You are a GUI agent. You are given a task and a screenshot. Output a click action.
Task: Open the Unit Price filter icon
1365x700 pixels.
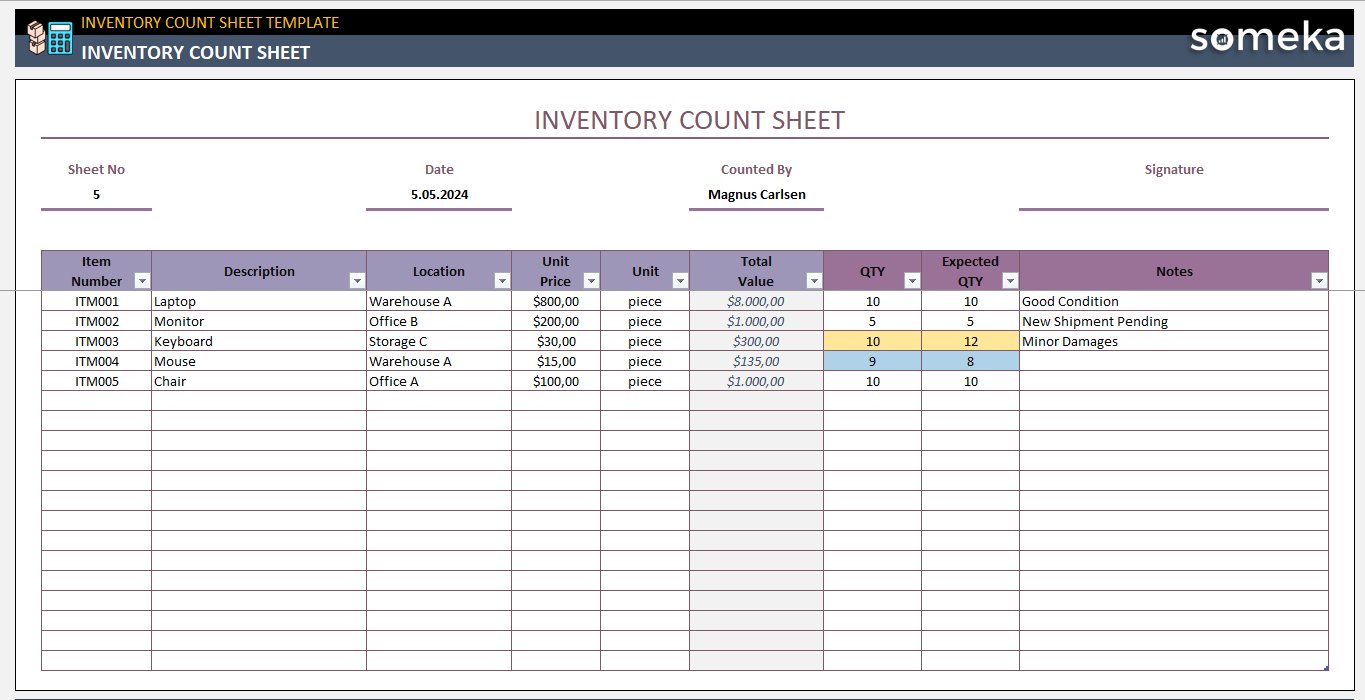coord(591,281)
